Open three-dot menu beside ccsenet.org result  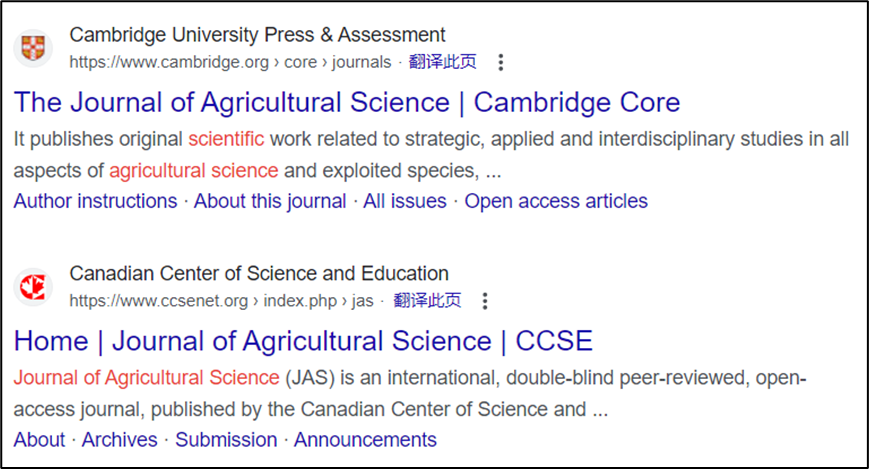pos(485,301)
